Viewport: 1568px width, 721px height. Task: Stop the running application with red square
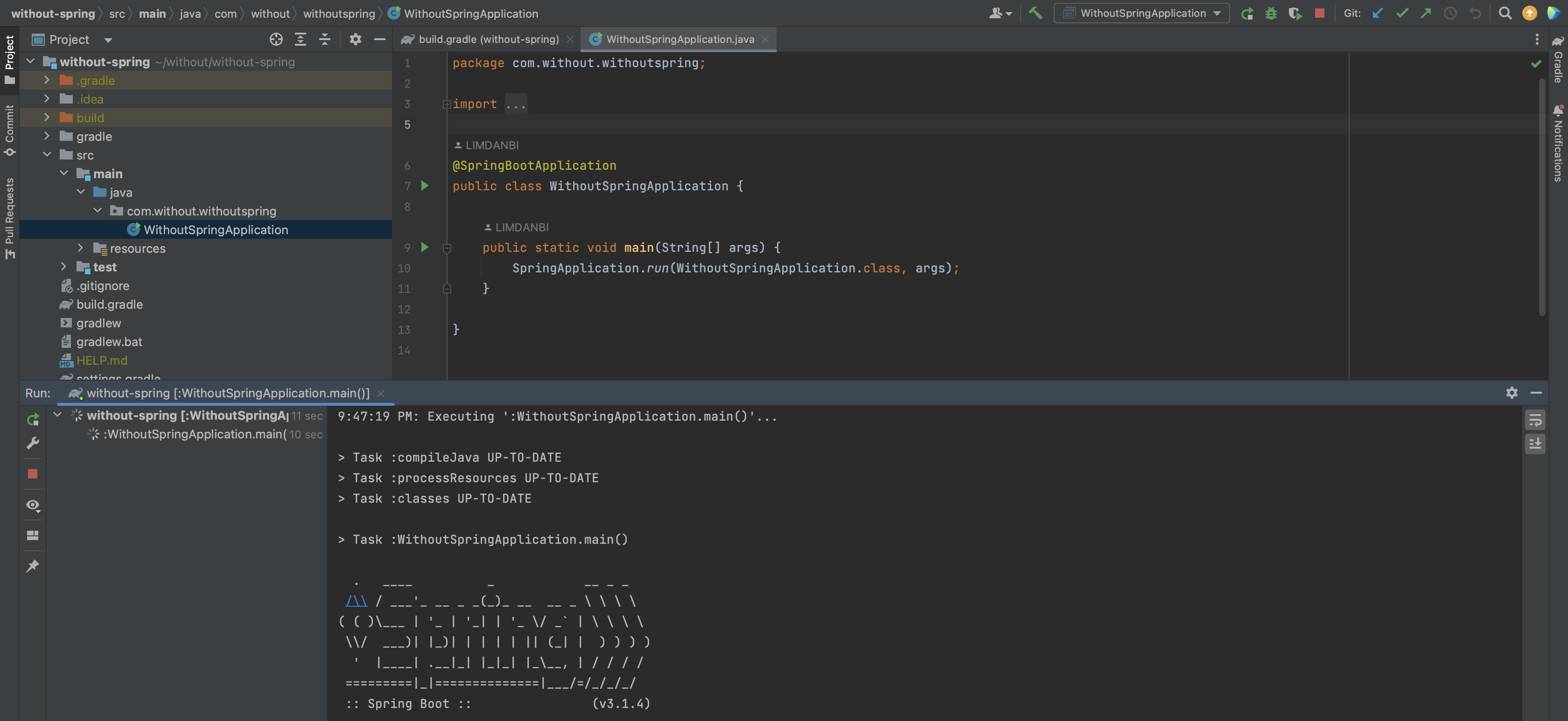click(1319, 13)
